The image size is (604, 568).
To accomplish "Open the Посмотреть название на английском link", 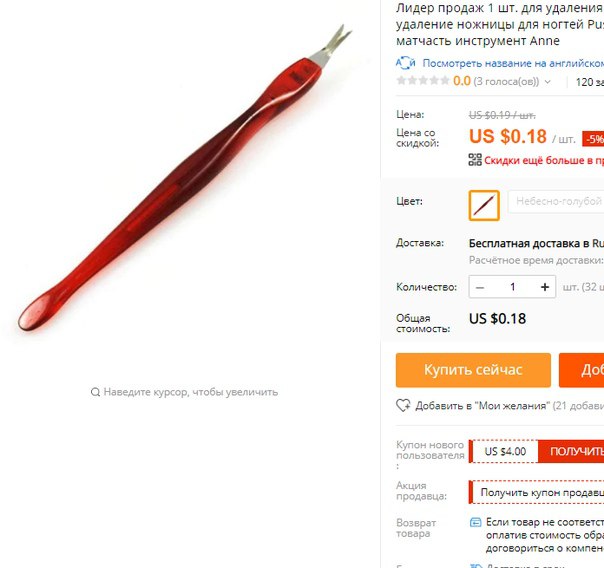I will (x=513, y=63).
